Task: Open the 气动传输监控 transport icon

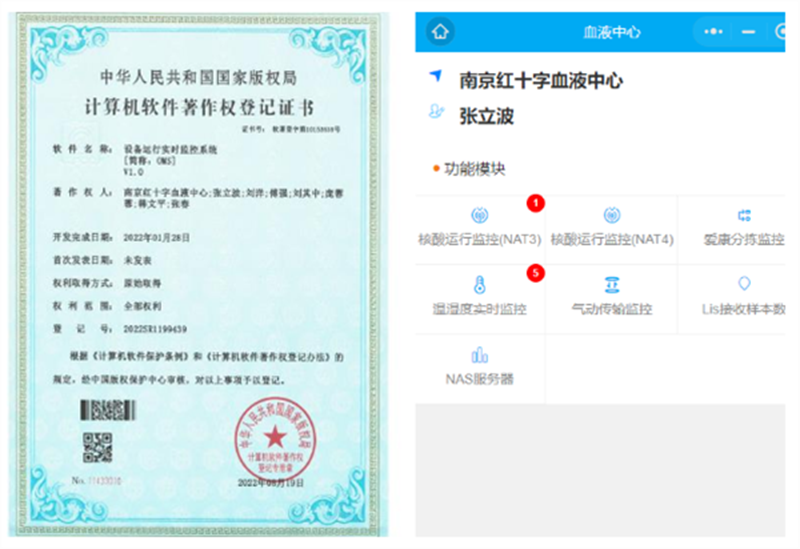Action: (x=612, y=285)
